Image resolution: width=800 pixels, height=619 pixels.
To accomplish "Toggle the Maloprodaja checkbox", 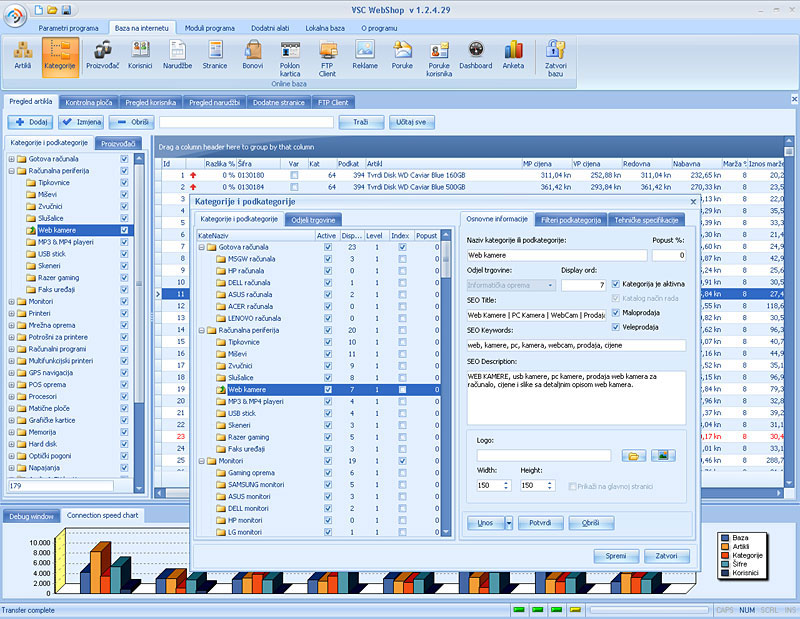I will coord(615,312).
